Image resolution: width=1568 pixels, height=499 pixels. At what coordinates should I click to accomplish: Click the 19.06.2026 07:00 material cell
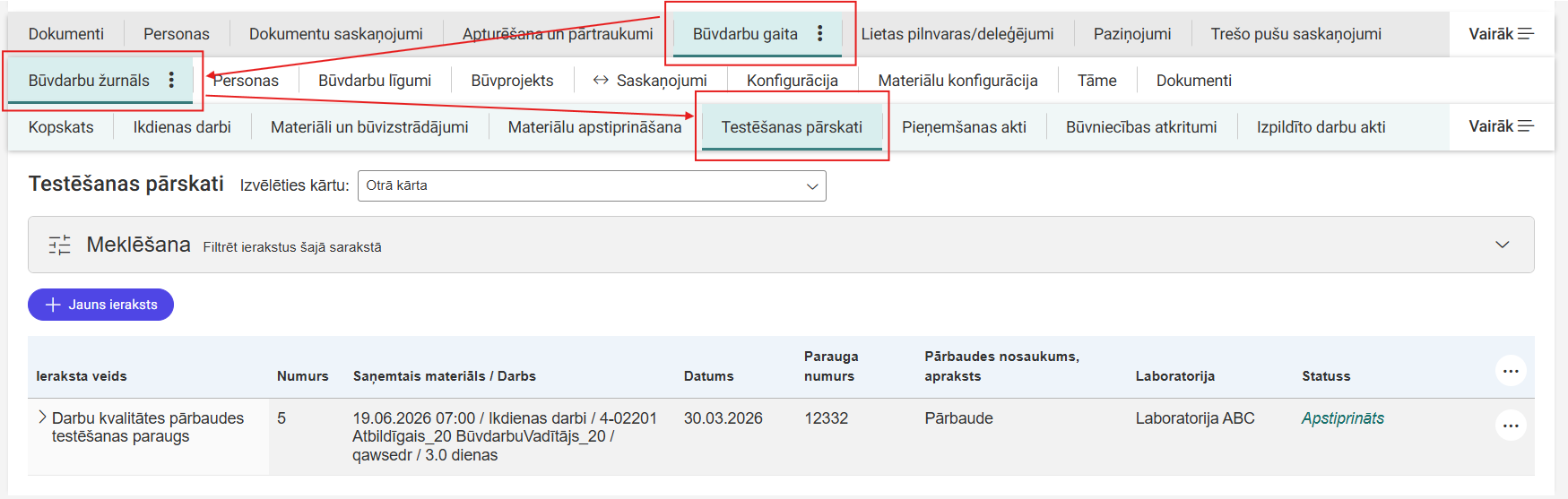click(505, 436)
